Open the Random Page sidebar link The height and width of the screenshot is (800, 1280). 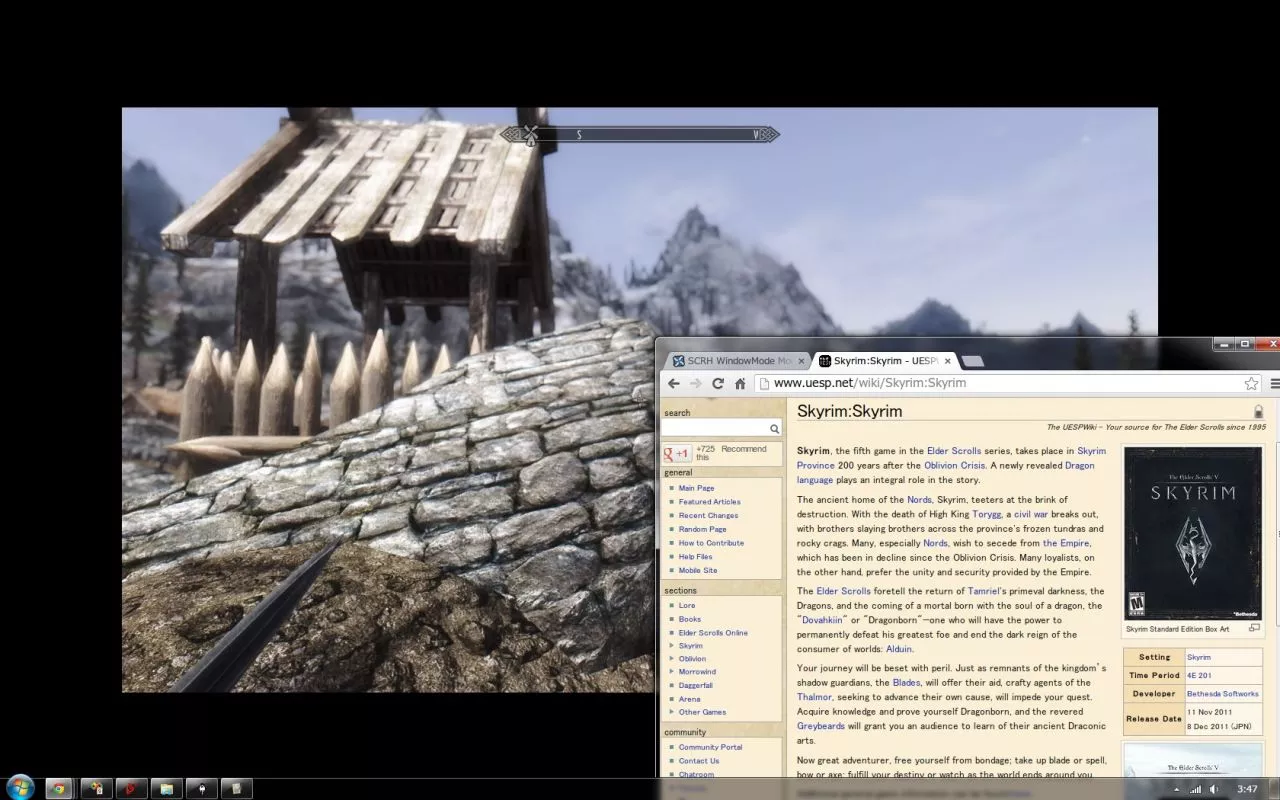click(x=702, y=529)
